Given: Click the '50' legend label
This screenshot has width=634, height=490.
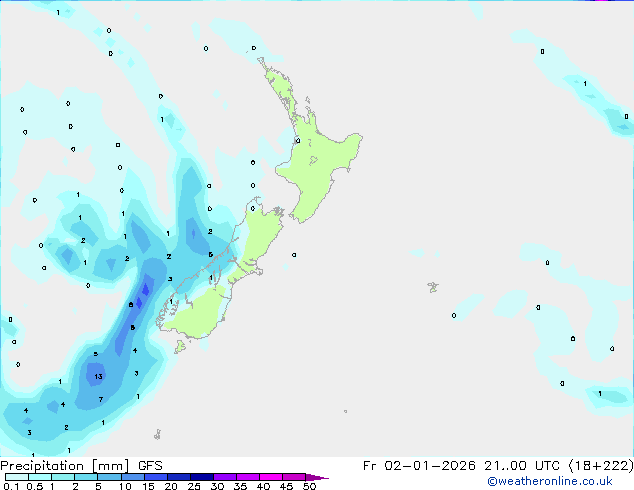Looking at the screenshot, I should (309, 486).
